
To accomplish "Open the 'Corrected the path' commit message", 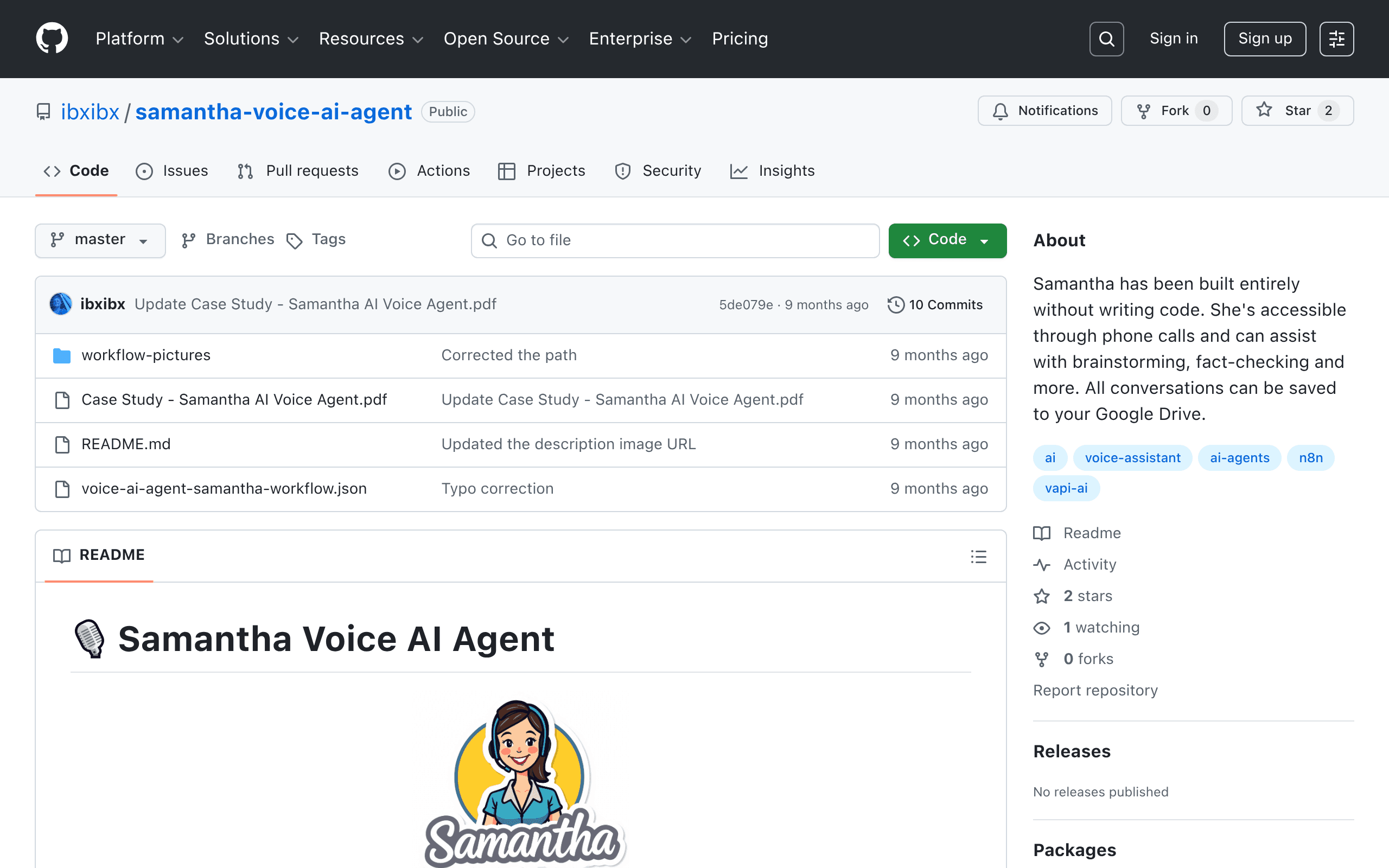I will point(508,355).
